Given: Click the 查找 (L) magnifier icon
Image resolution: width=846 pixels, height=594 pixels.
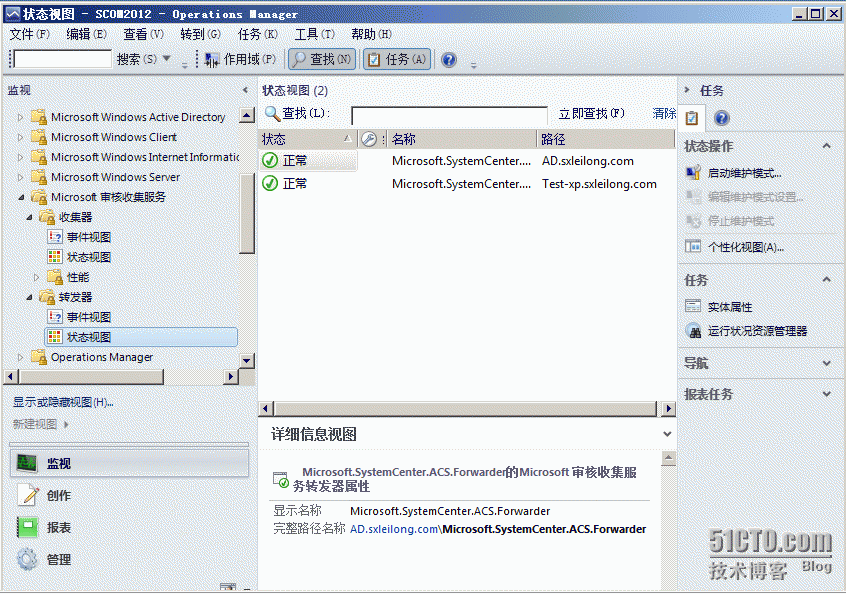Looking at the screenshot, I should click(x=272, y=114).
